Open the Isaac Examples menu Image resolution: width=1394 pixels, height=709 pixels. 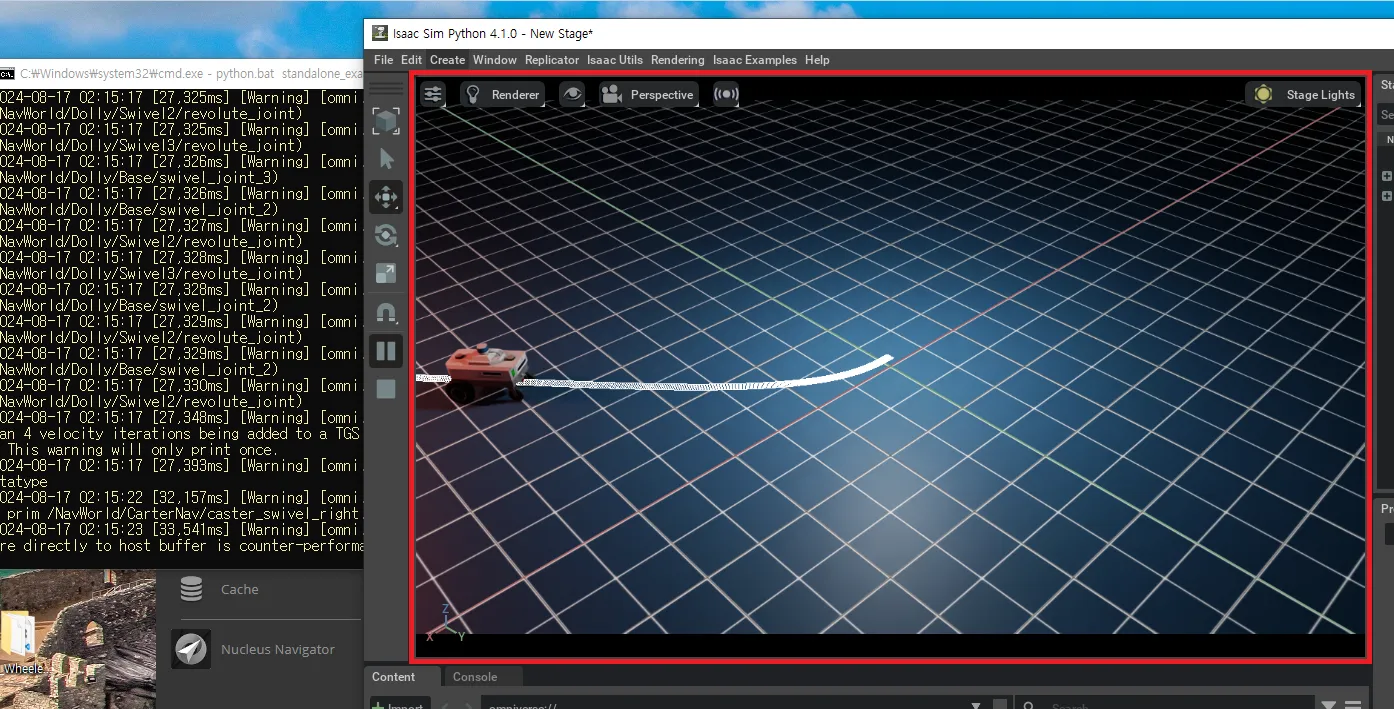[754, 60]
